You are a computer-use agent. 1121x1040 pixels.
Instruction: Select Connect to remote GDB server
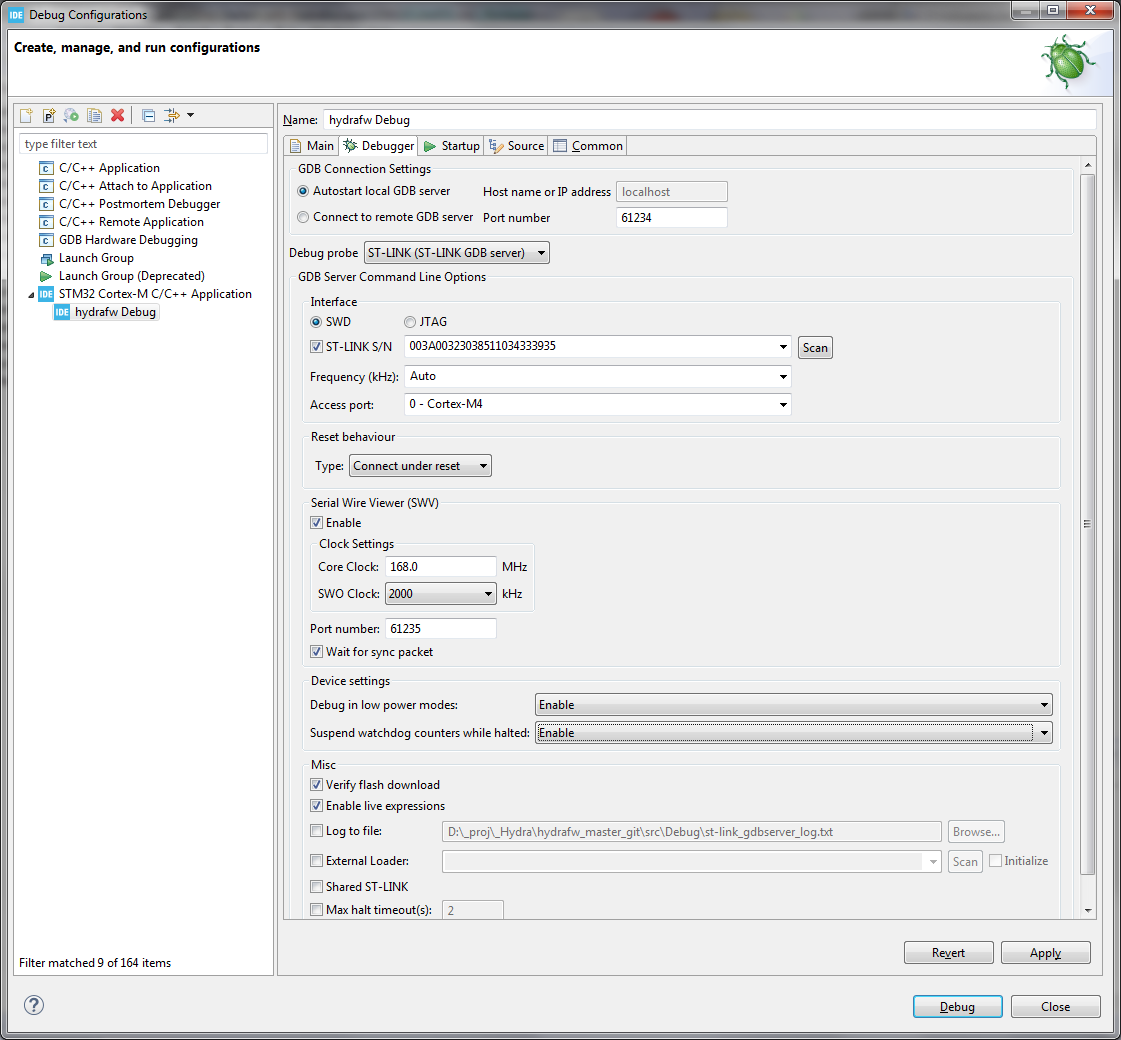pos(303,216)
